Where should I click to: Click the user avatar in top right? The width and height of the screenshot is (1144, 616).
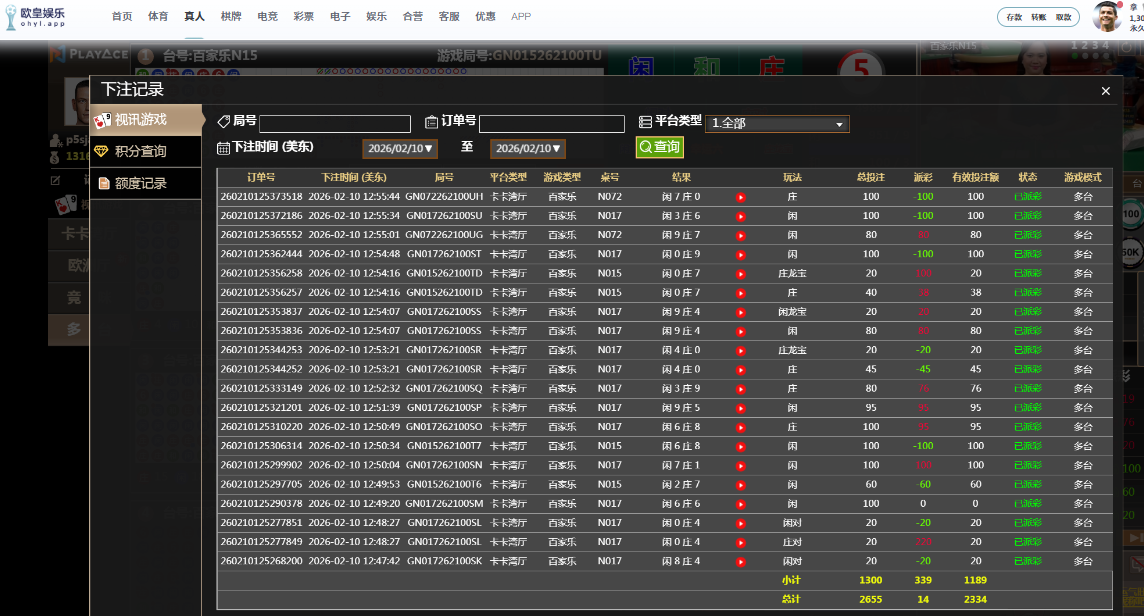1106,17
